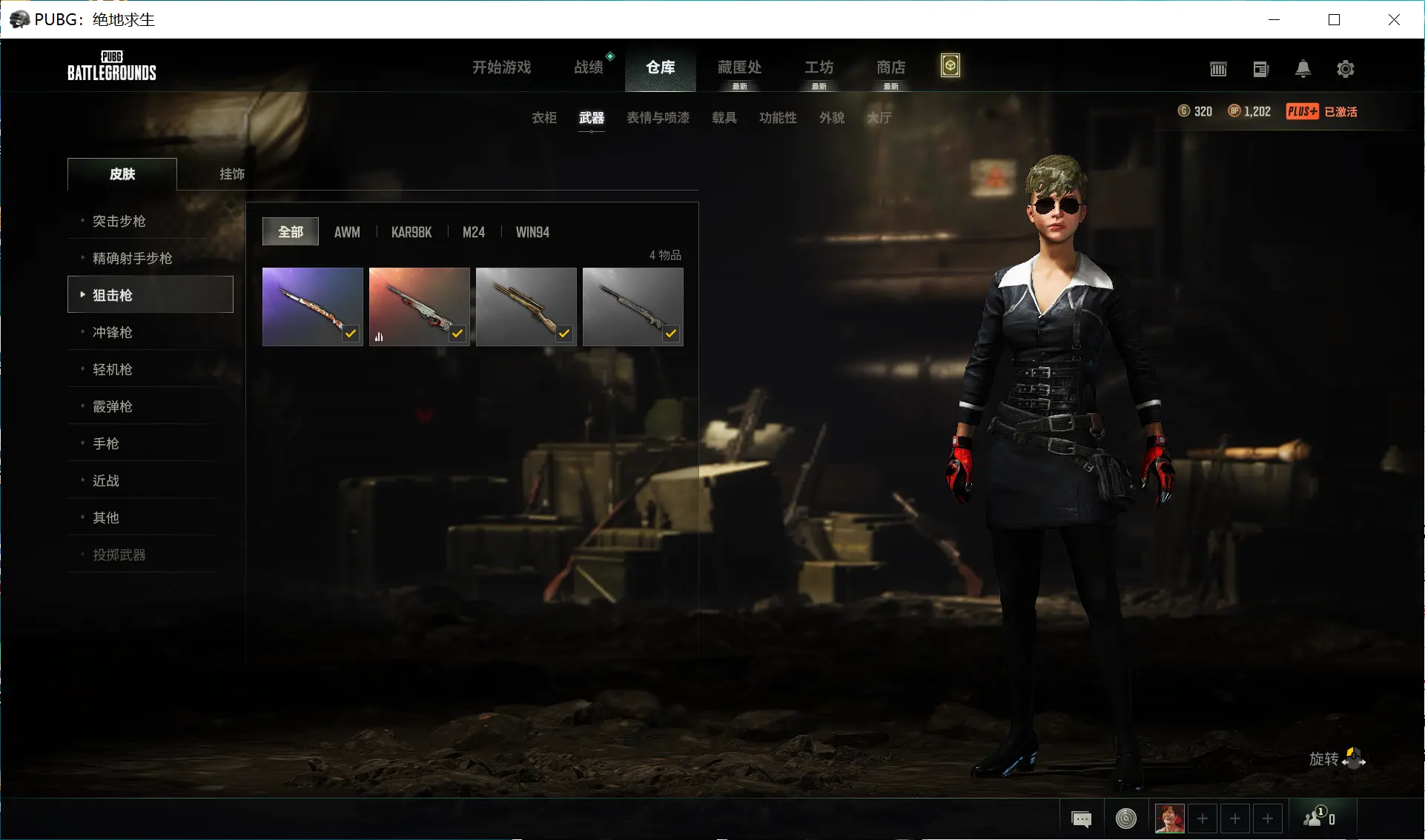This screenshot has height=840, width=1425.
Task: Expand the 手枪 category
Action: point(151,443)
